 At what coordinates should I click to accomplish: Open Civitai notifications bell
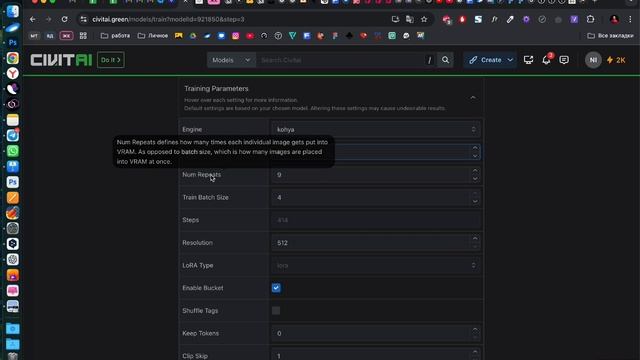tap(546, 60)
